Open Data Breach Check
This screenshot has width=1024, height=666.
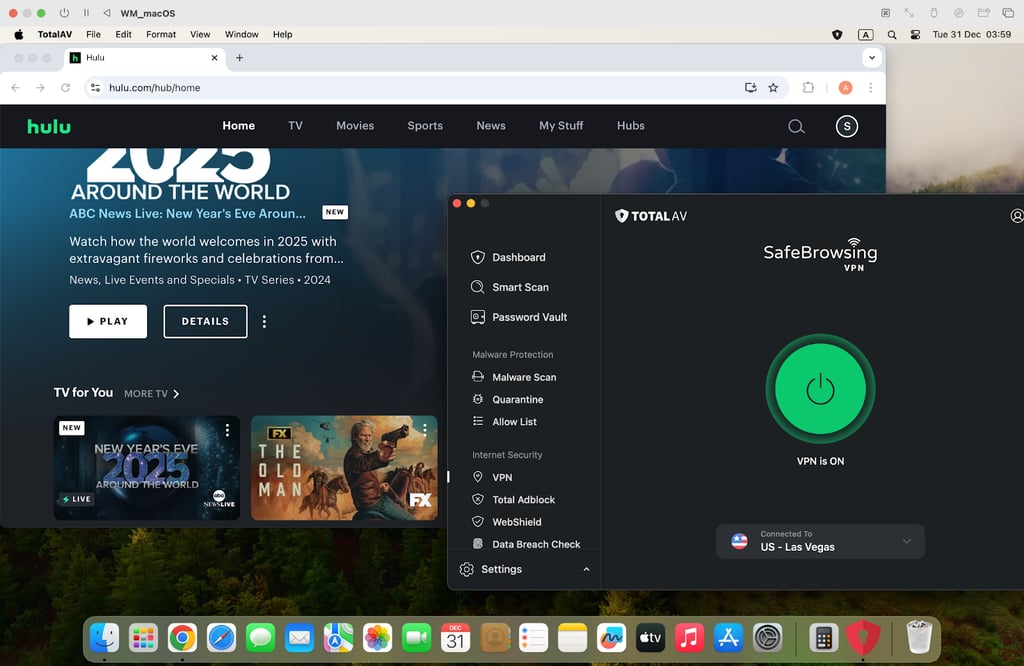click(x=526, y=544)
